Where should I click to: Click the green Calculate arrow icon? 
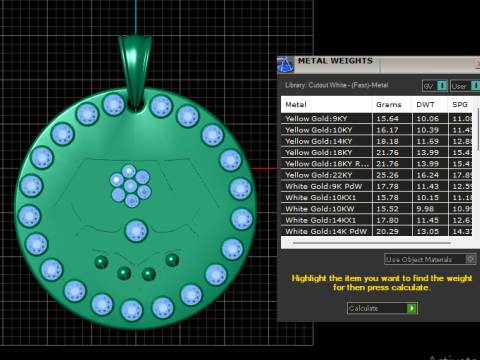pos(412,308)
